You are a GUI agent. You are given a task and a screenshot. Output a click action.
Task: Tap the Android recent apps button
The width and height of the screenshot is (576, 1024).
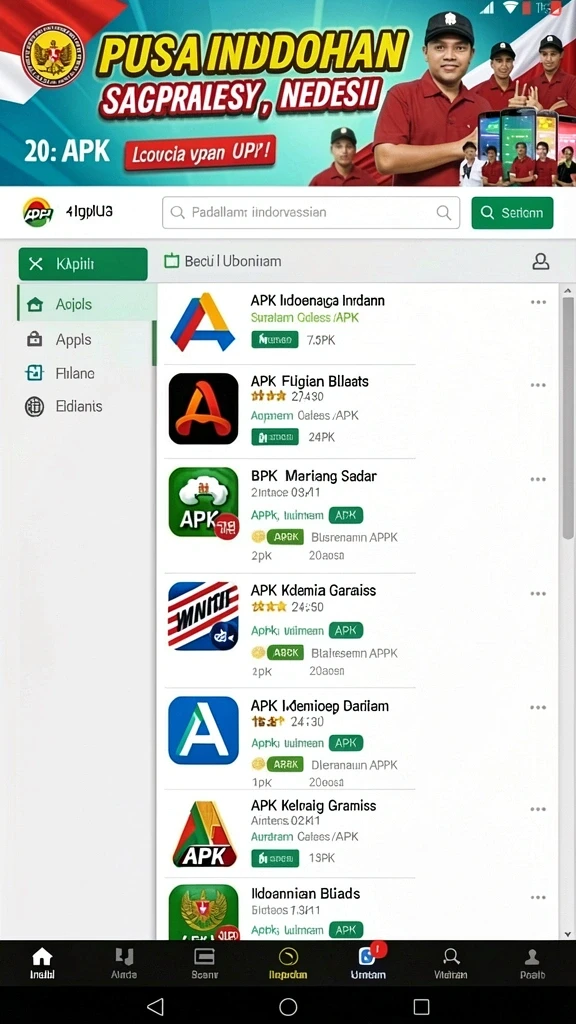click(421, 1006)
